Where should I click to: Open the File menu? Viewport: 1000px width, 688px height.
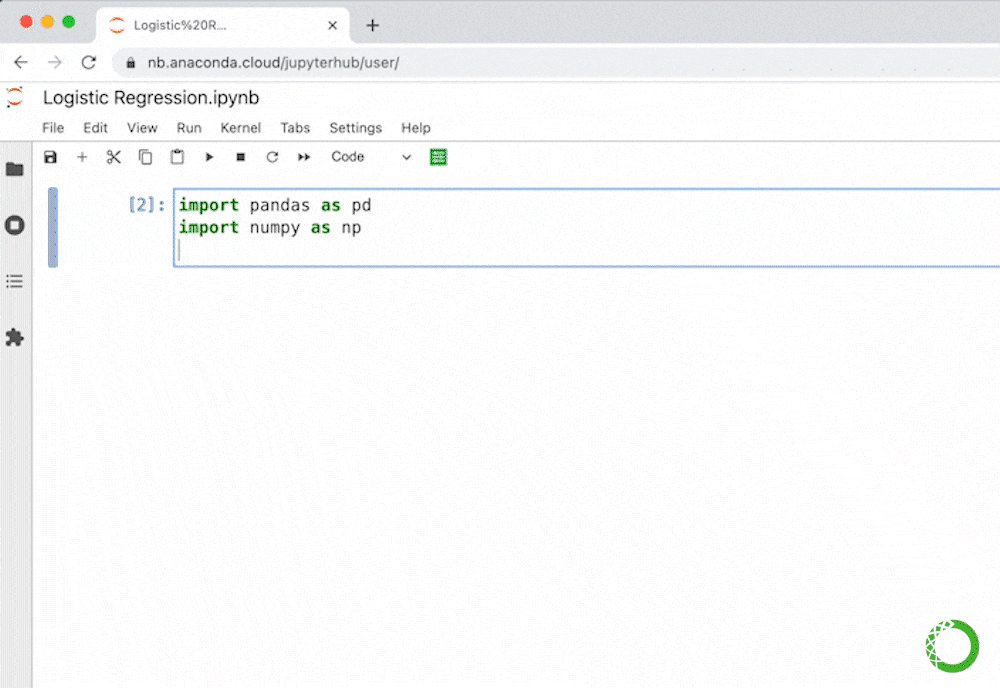pos(53,128)
